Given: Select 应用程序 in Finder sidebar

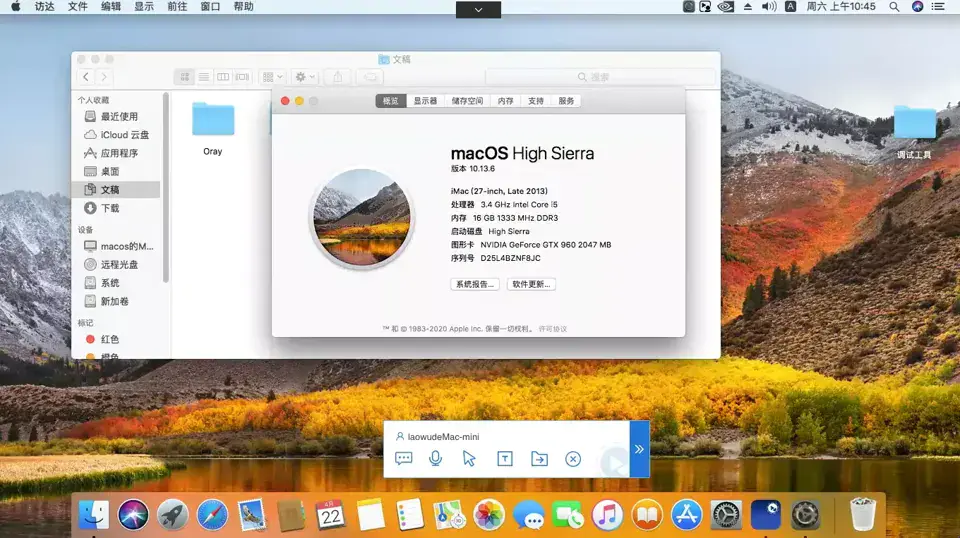Looking at the screenshot, I should pyautogui.click(x=118, y=153).
